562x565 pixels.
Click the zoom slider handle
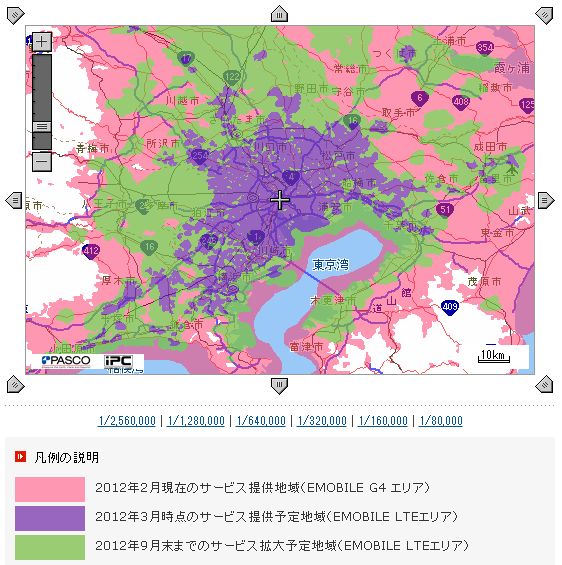pos(42,126)
